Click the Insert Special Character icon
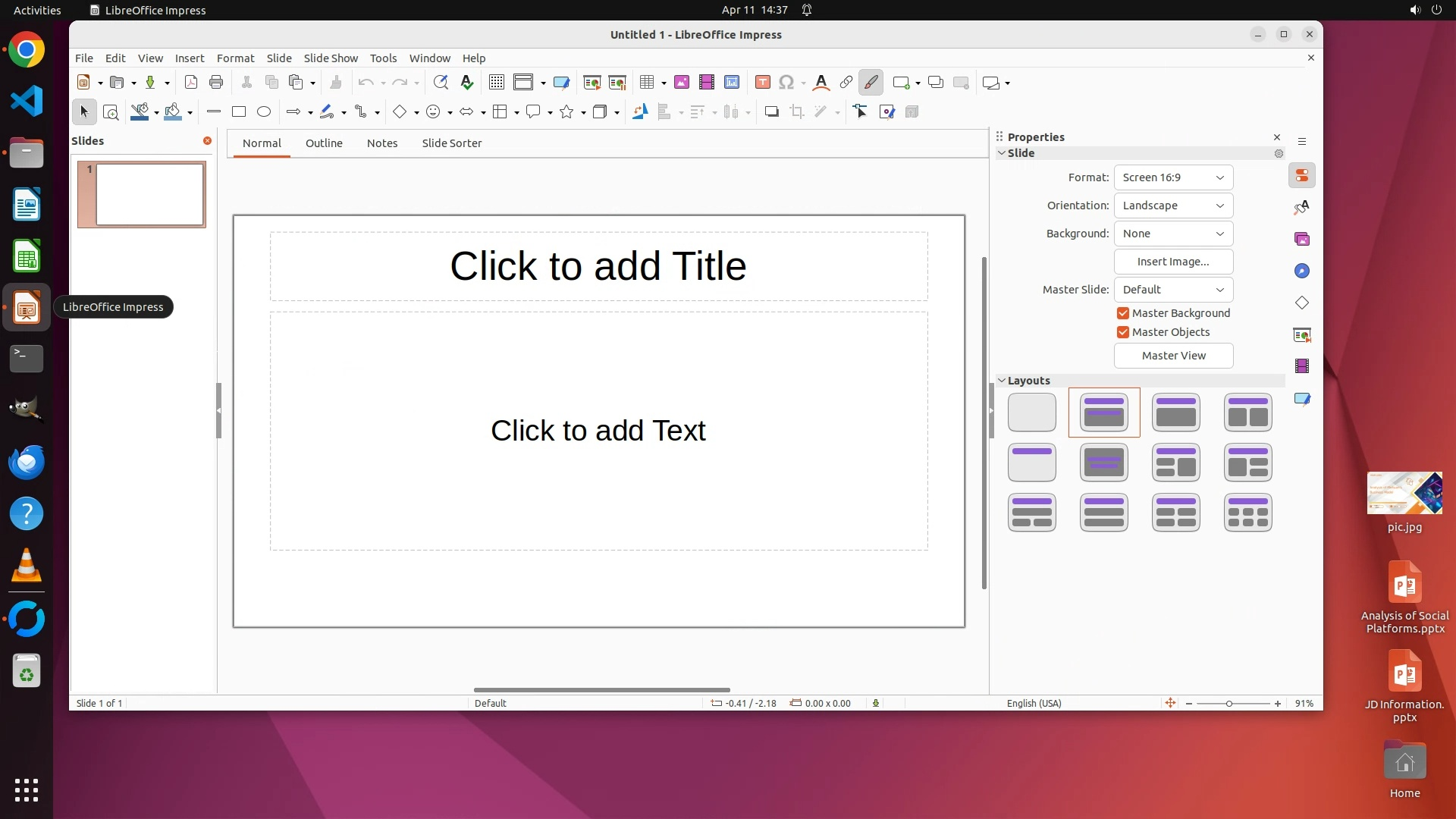The image size is (1456, 819). click(786, 83)
